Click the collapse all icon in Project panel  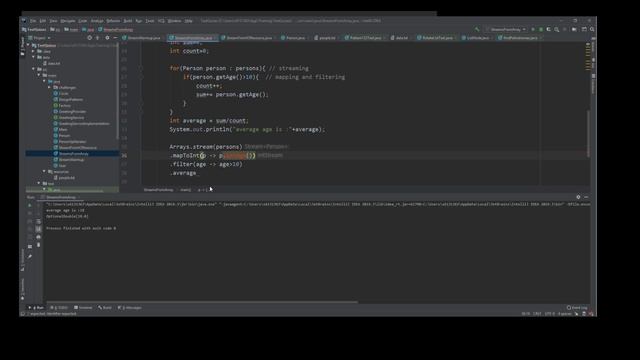click(98, 38)
